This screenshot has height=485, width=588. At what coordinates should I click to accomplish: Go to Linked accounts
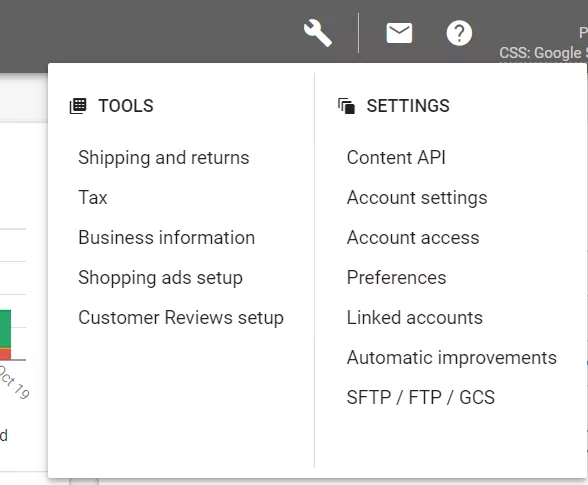point(414,318)
